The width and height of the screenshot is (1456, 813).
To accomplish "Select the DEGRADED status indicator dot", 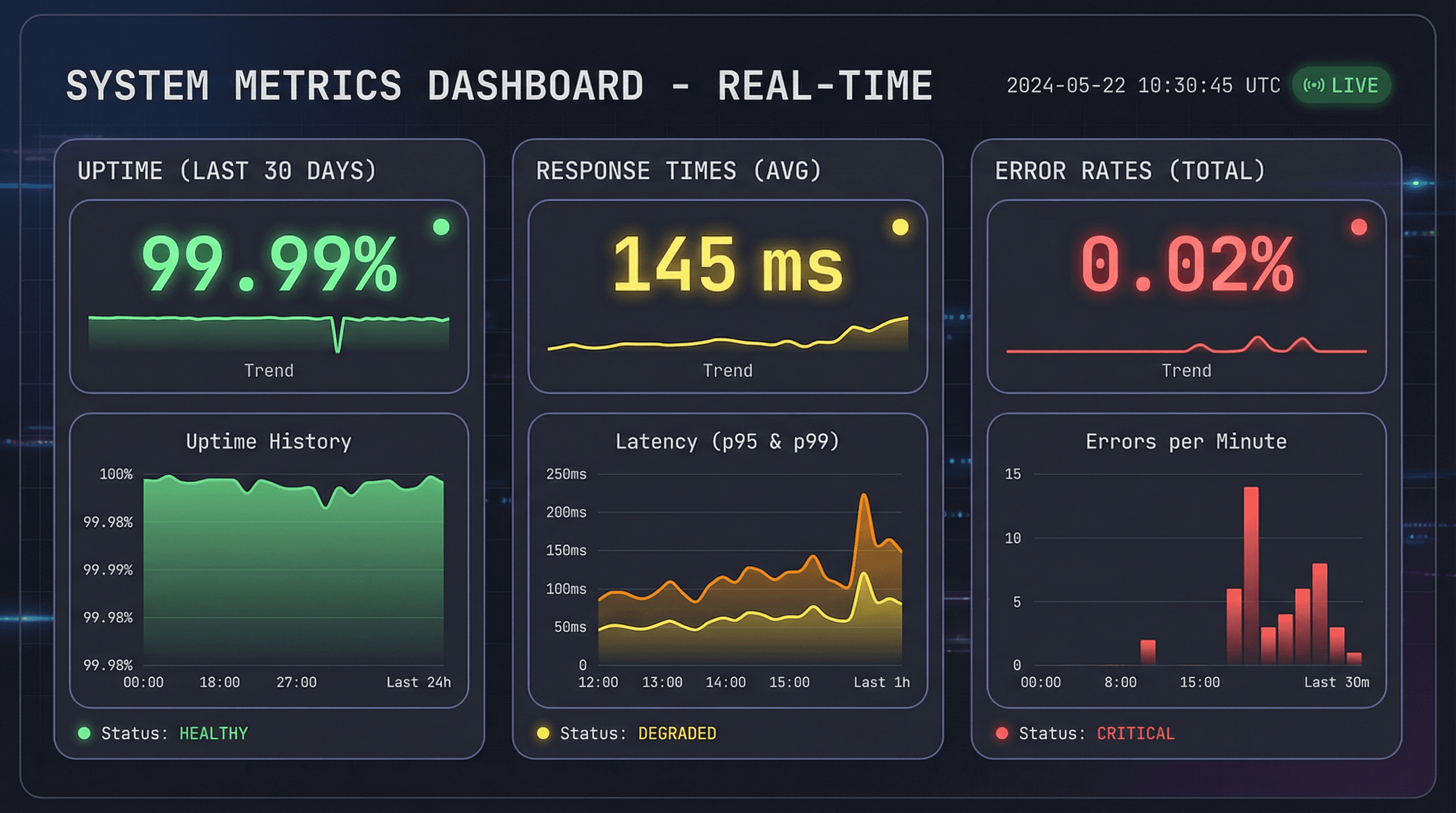I will (x=543, y=733).
